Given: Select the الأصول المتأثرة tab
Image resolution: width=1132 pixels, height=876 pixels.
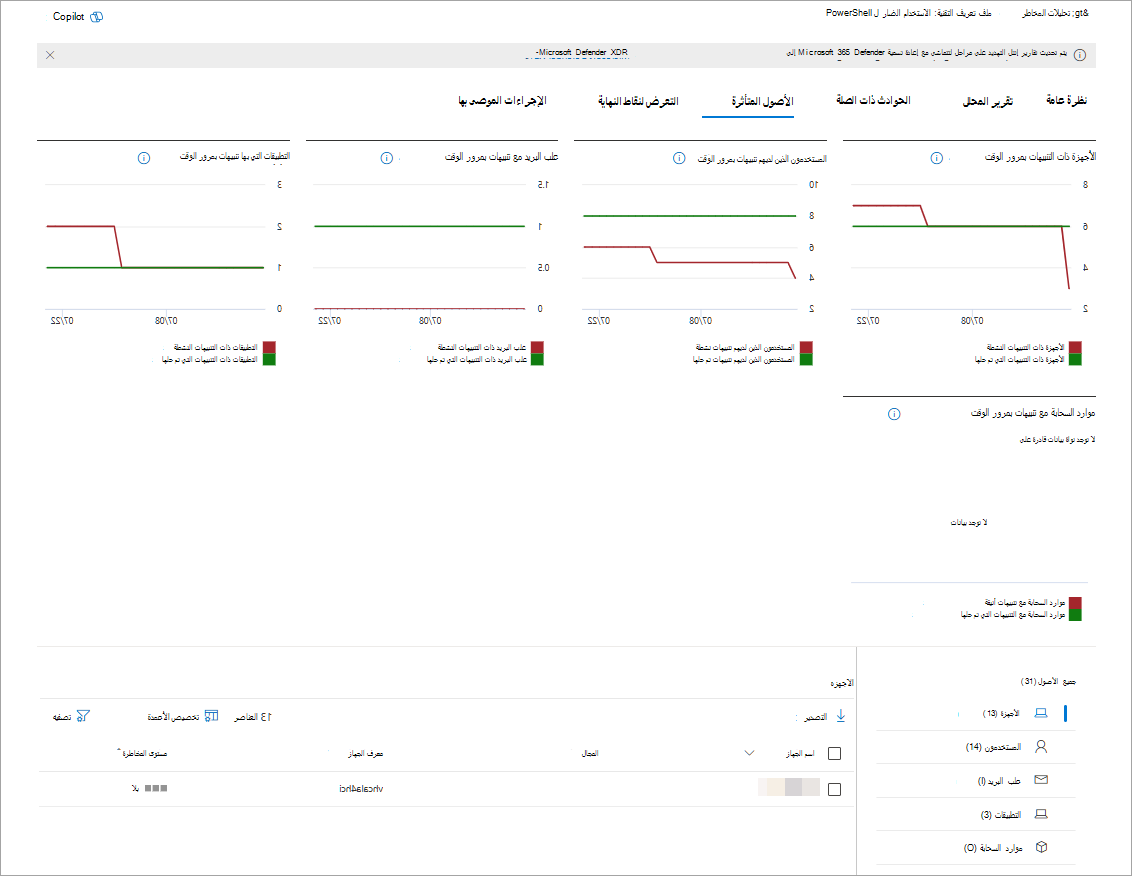Looking at the screenshot, I should (x=762, y=101).
